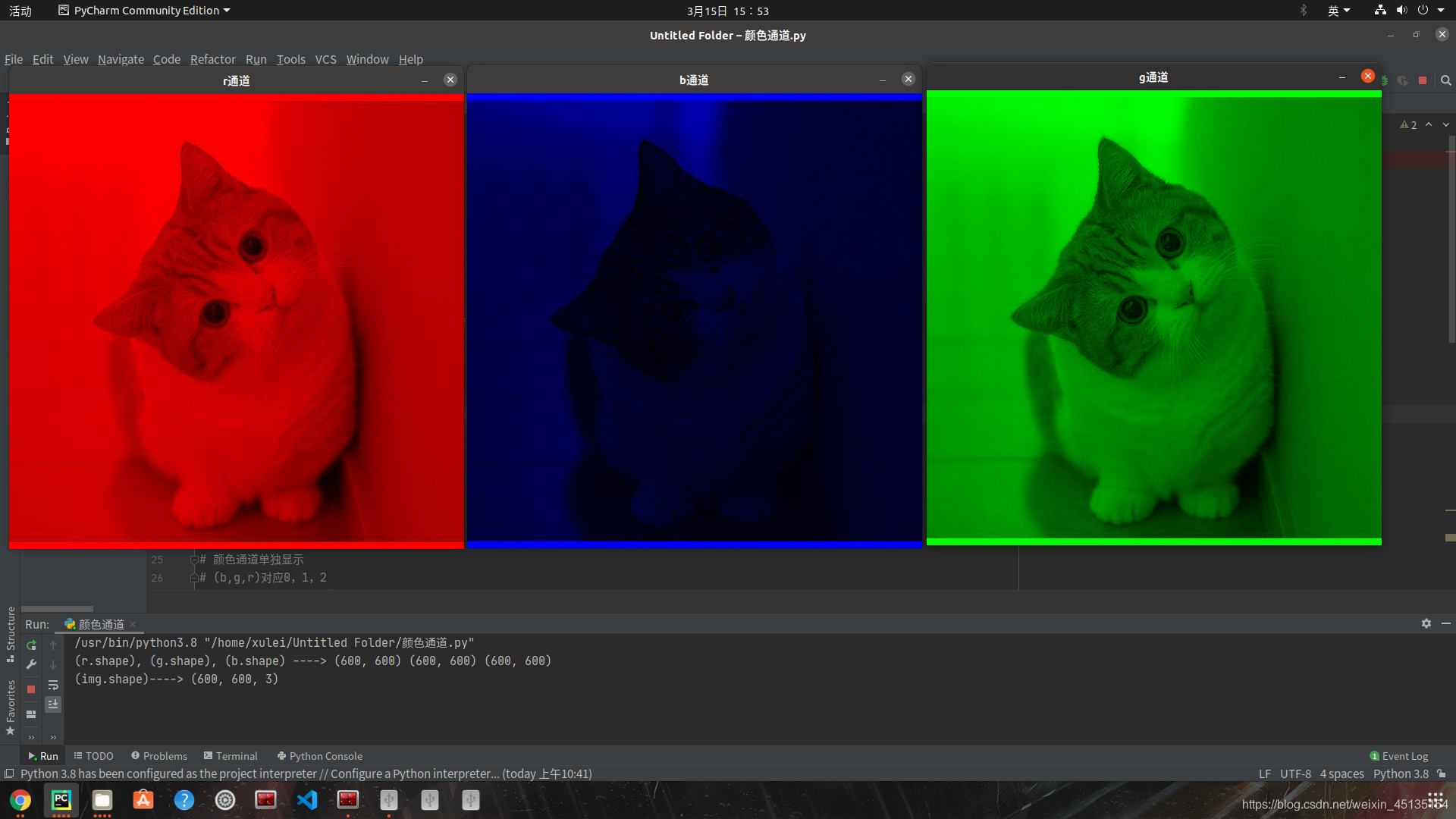This screenshot has height=819, width=1456.
Task: Toggle read-only lock icon in status bar
Action: [1442, 773]
